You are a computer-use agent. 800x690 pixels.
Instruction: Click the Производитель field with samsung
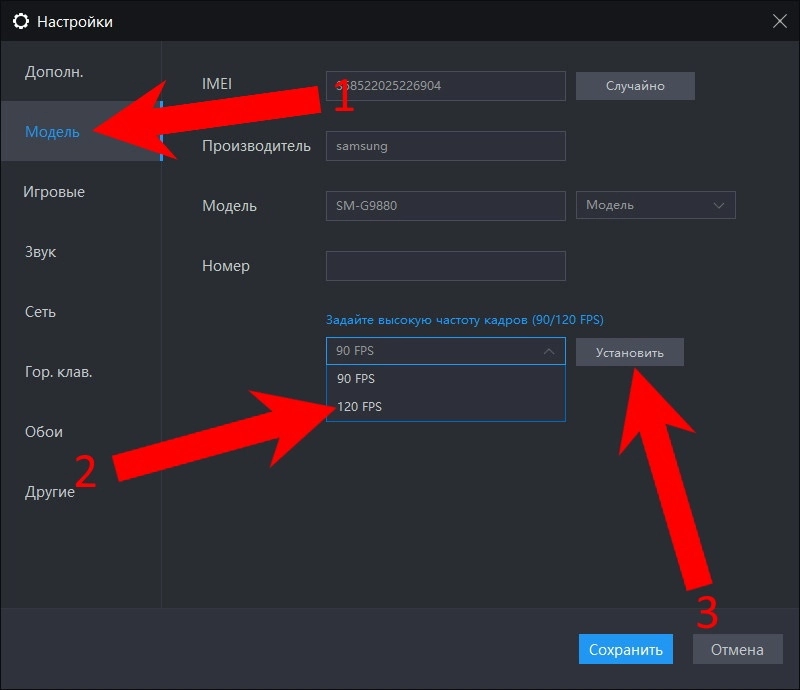pyautogui.click(x=445, y=146)
